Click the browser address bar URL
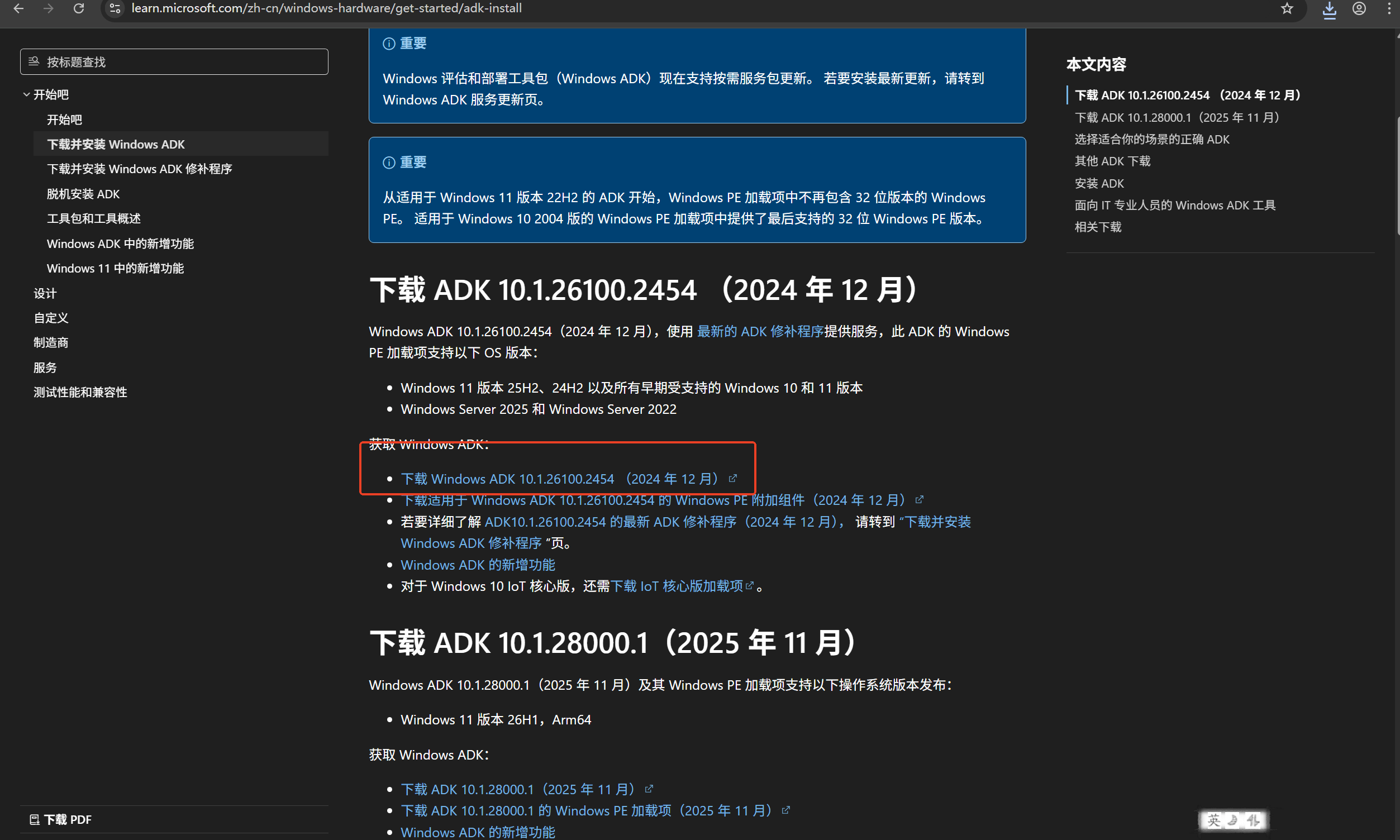The width and height of the screenshot is (1400, 840). 327,8
